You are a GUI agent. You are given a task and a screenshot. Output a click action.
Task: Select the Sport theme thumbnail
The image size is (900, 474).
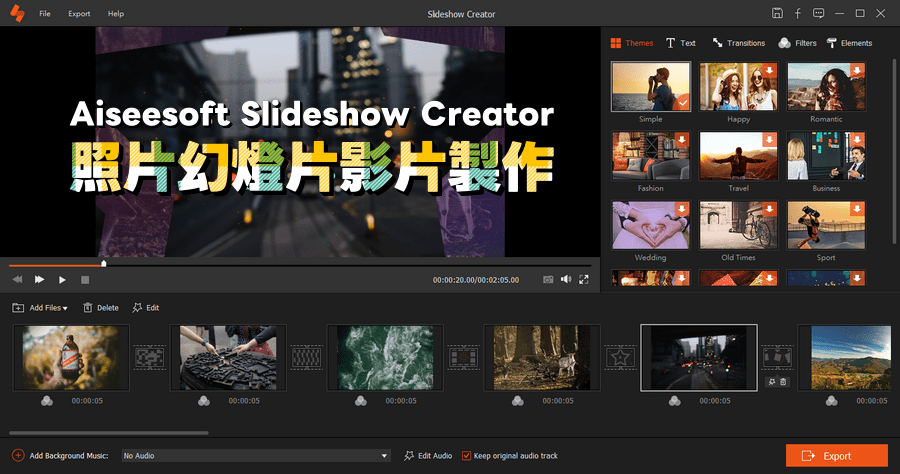pyautogui.click(x=826, y=225)
